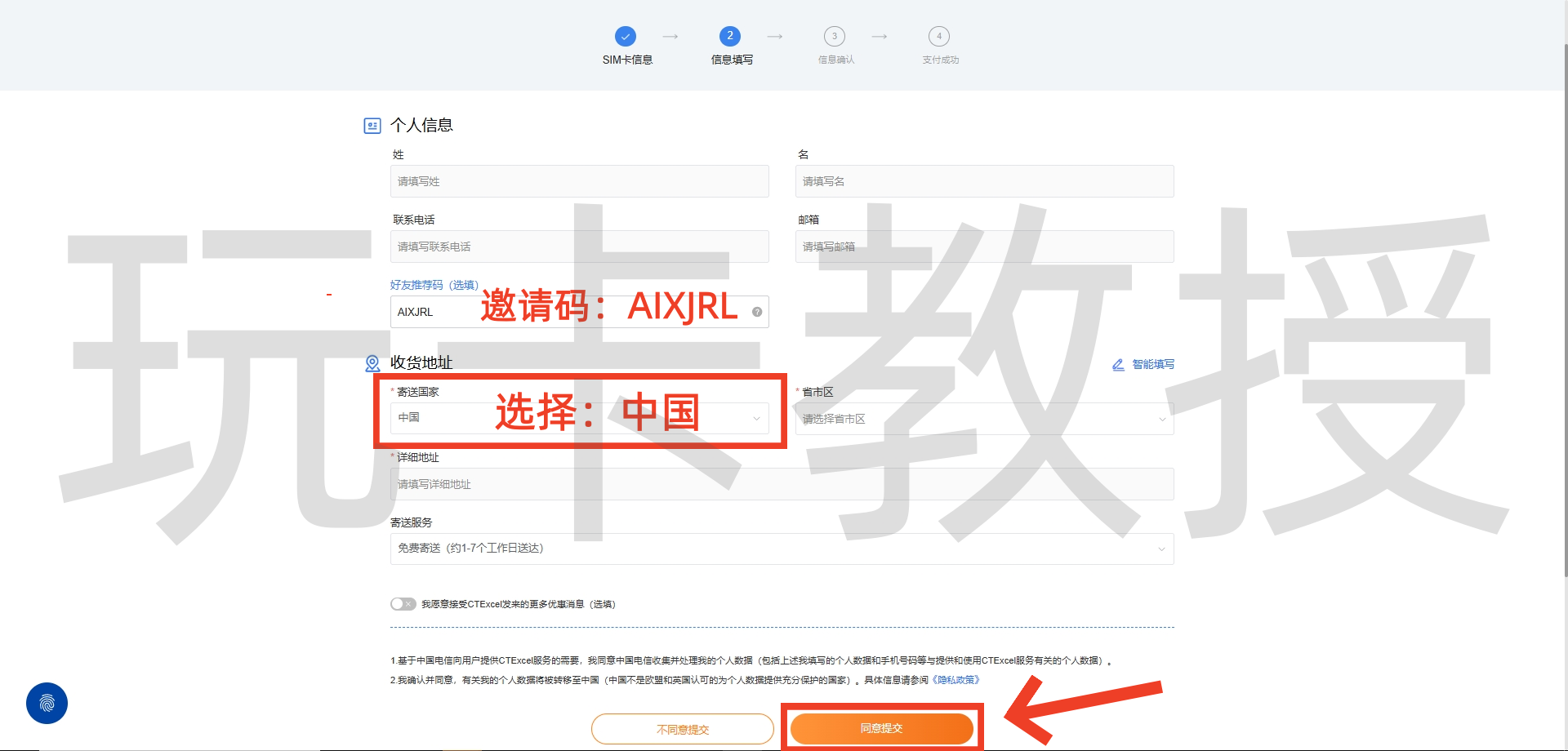Screen dimensions: 1568x751
Task: Click the completed SIM卡信息 checkmark step
Action: click(626, 36)
